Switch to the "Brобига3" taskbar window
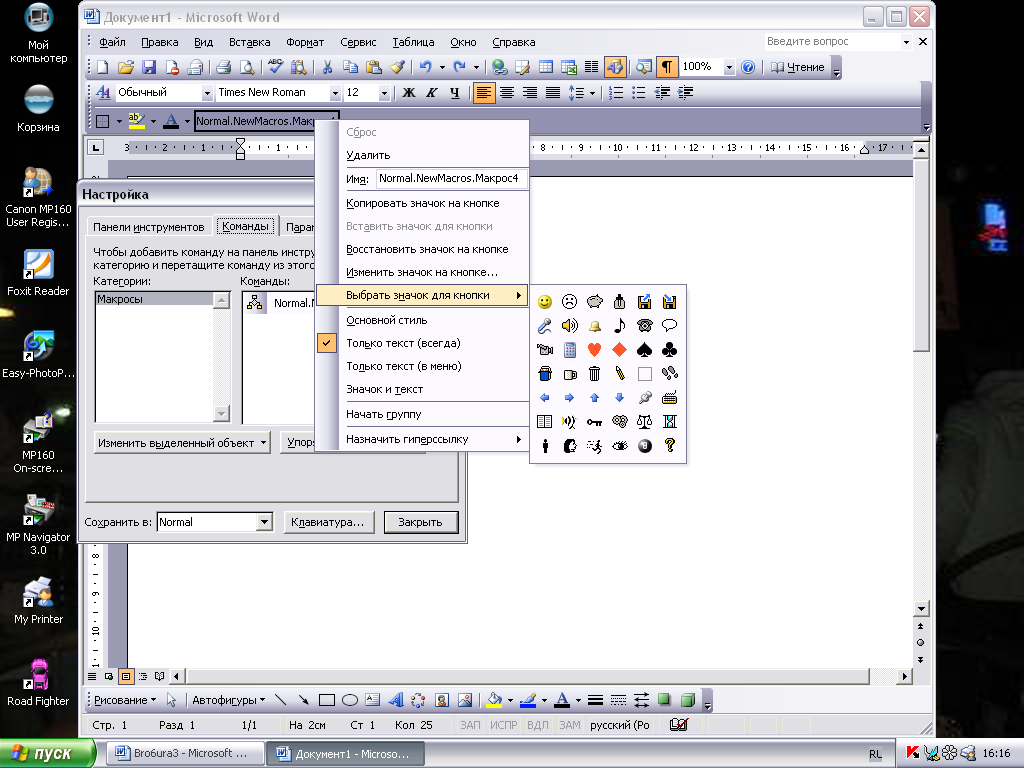The height and width of the screenshot is (768, 1024). coord(184,754)
